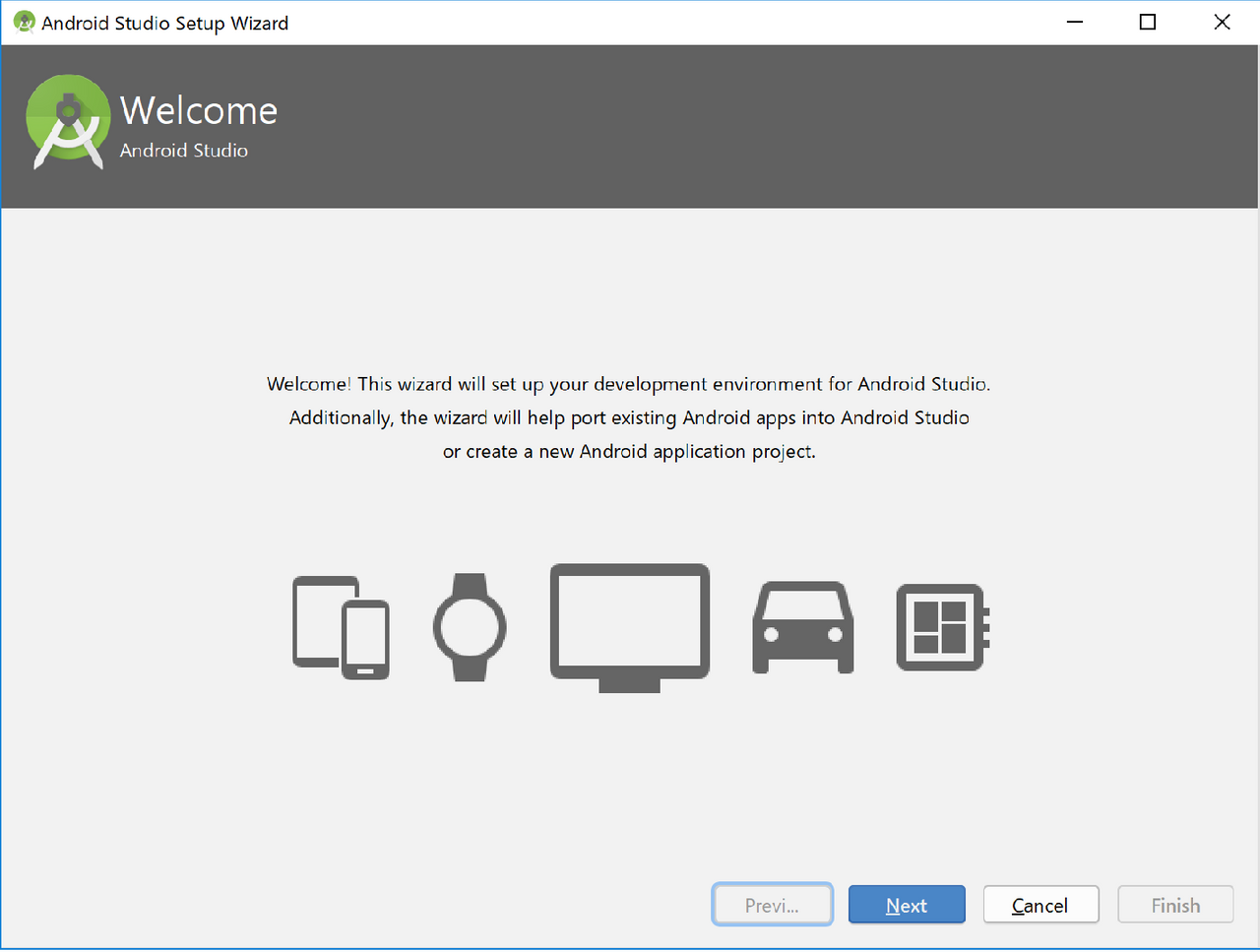Click the Previ... button

pos(772,905)
